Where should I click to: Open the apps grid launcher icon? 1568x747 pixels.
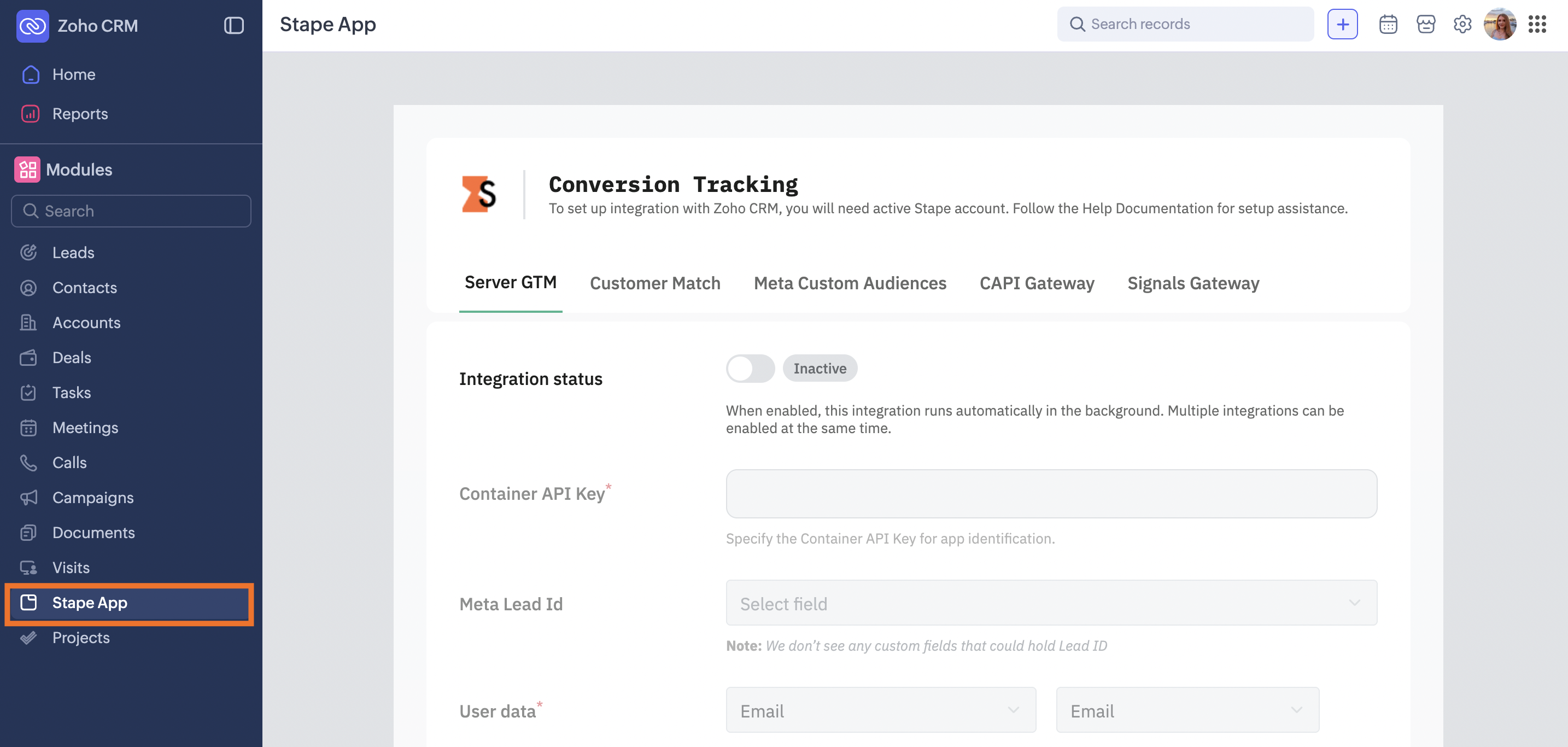1537,25
